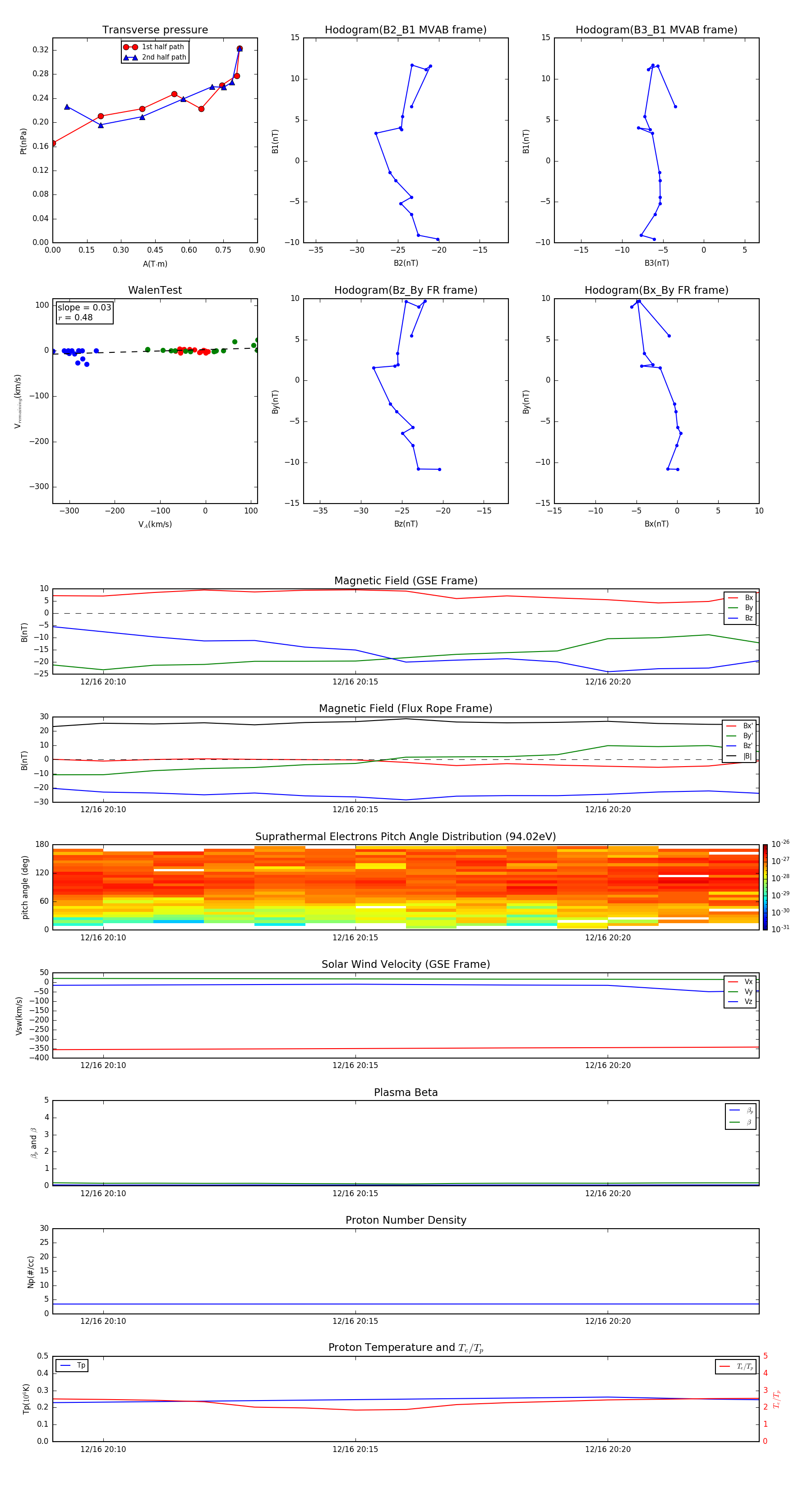
Task: Select |B| in the flux rope legend
Action: pos(740,756)
